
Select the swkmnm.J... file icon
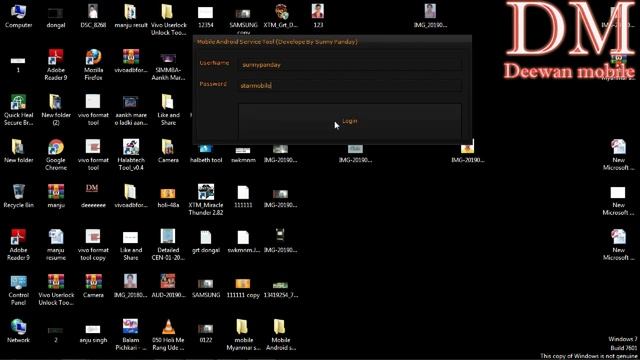[243, 242]
